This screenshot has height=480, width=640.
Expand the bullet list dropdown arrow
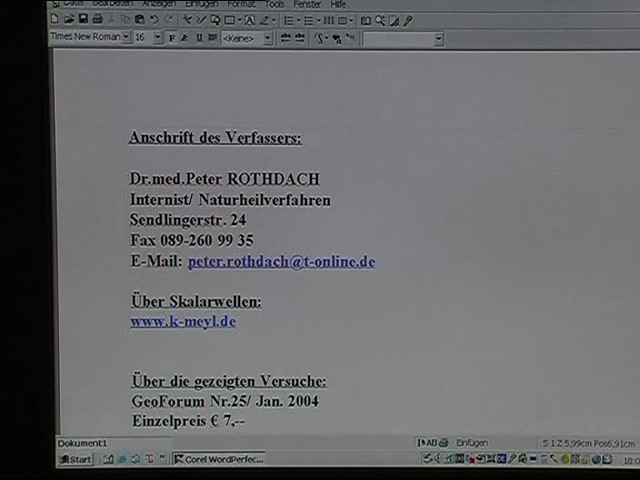point(318,20)
